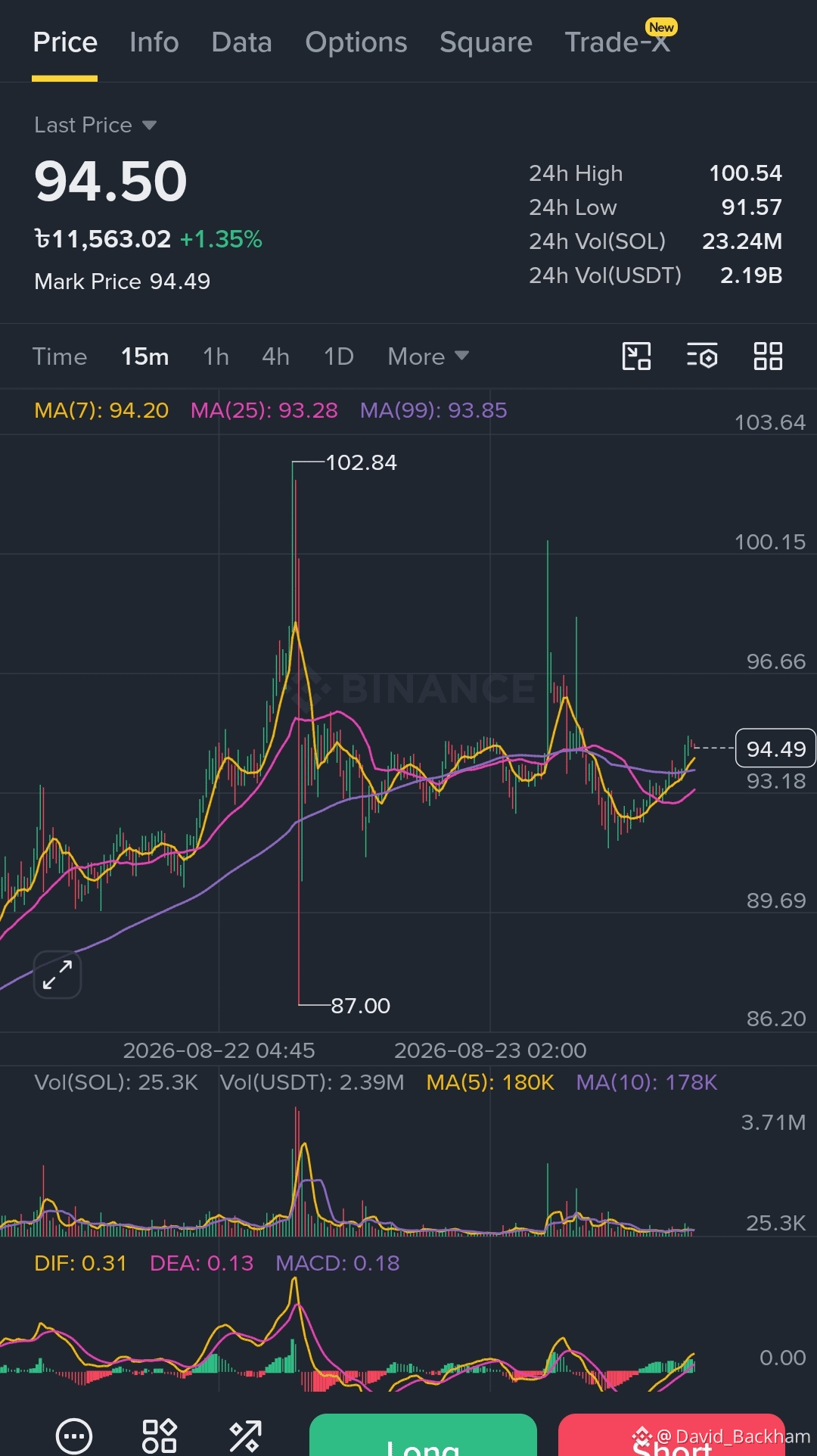This screenshot has height=1456, width=817.
Task: Select the 15m chart interval
Action: [x=145, y=356]
